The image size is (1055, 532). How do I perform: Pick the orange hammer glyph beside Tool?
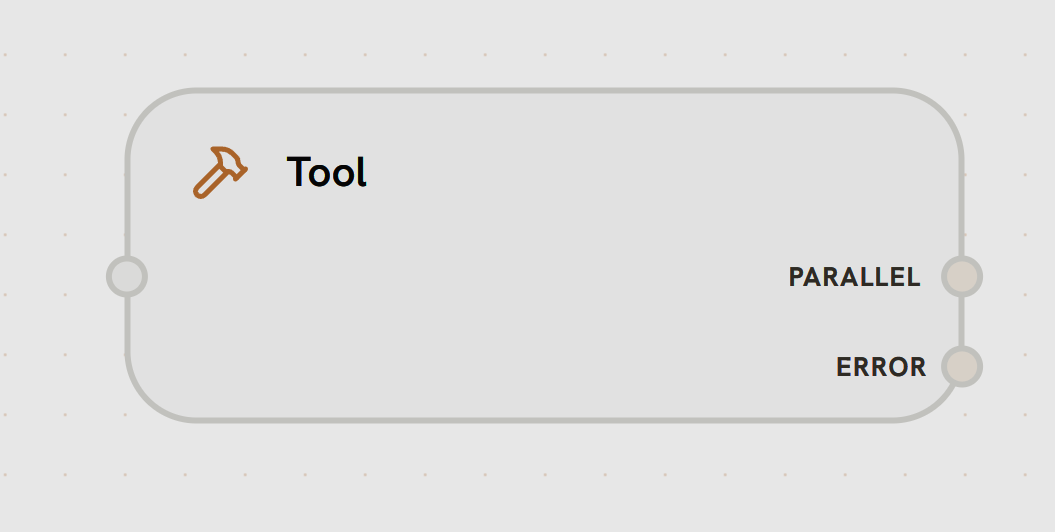[x=219, y=172]
